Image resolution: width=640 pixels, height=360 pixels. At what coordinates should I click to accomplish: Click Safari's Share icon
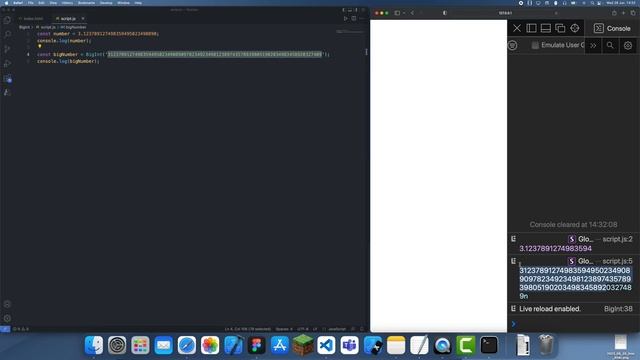point(614,13)
